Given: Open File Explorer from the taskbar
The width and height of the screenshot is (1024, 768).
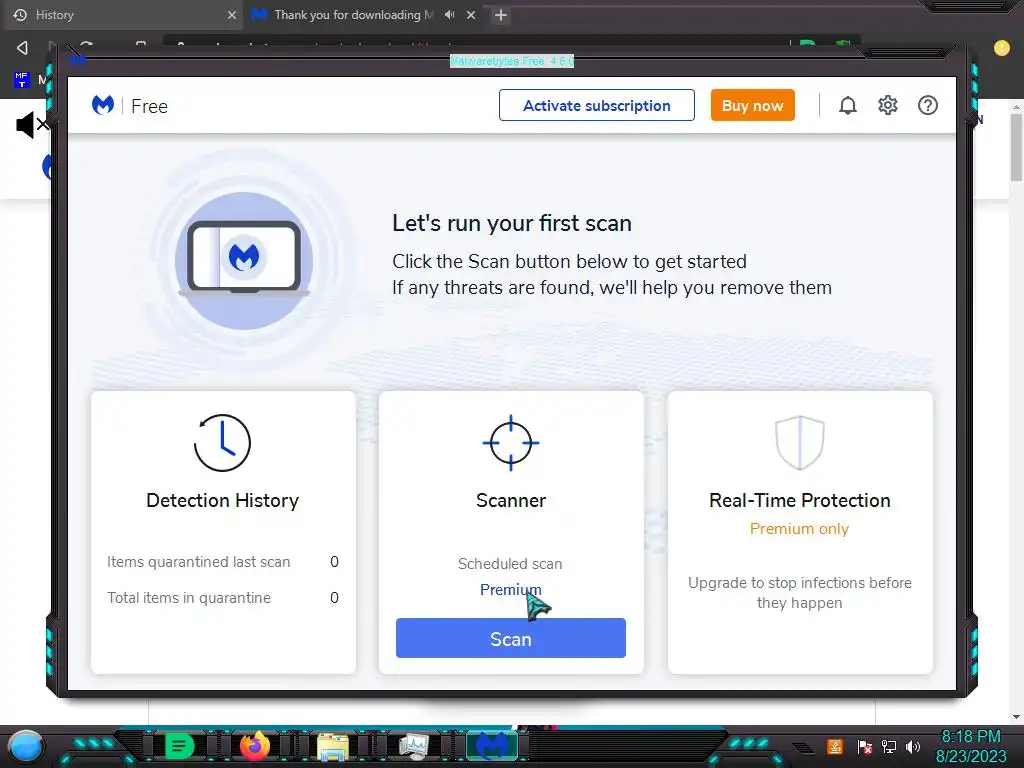Looking at the screenshot, I should [x=333, y=746].
